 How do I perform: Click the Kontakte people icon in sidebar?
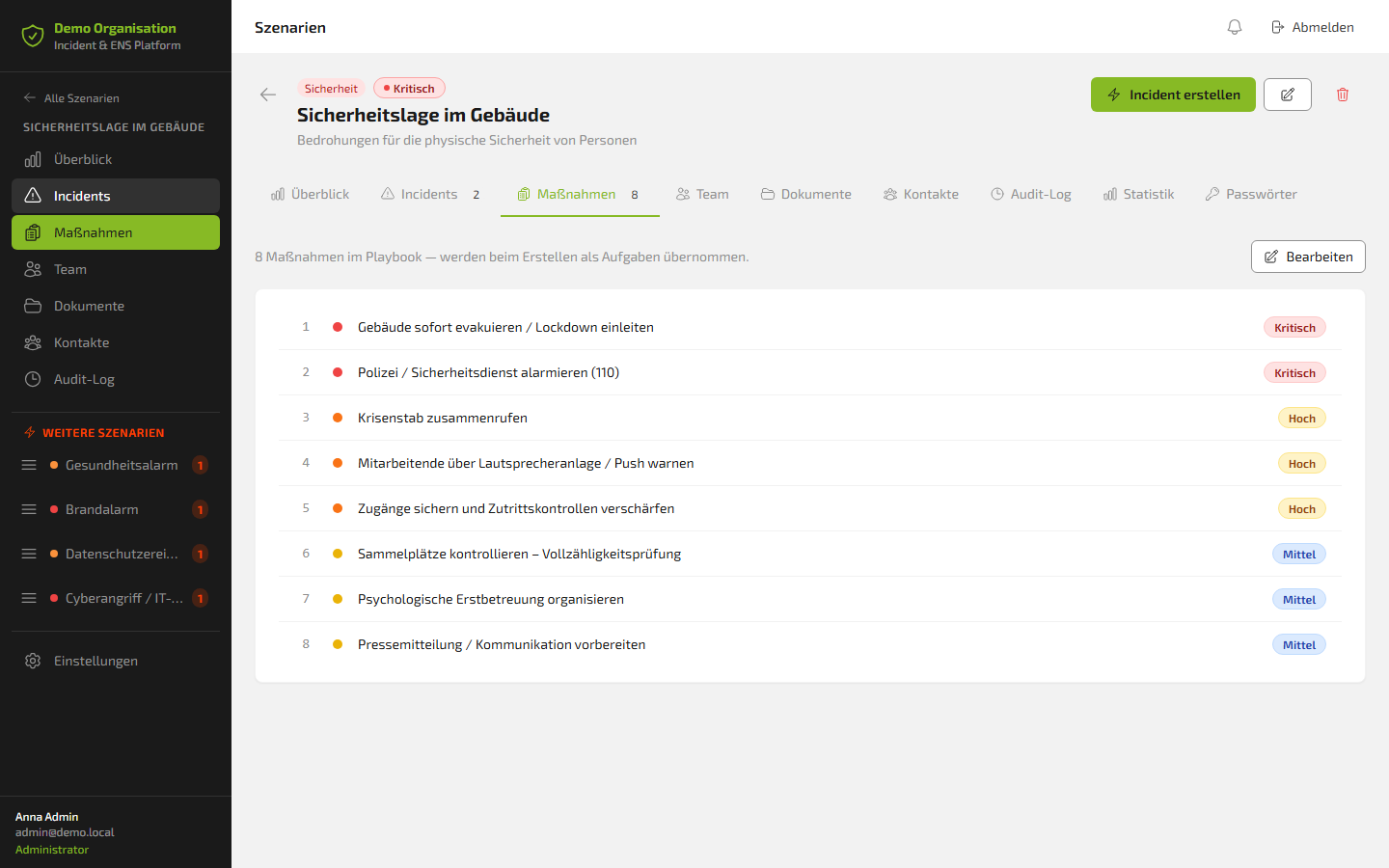[33, 342]
